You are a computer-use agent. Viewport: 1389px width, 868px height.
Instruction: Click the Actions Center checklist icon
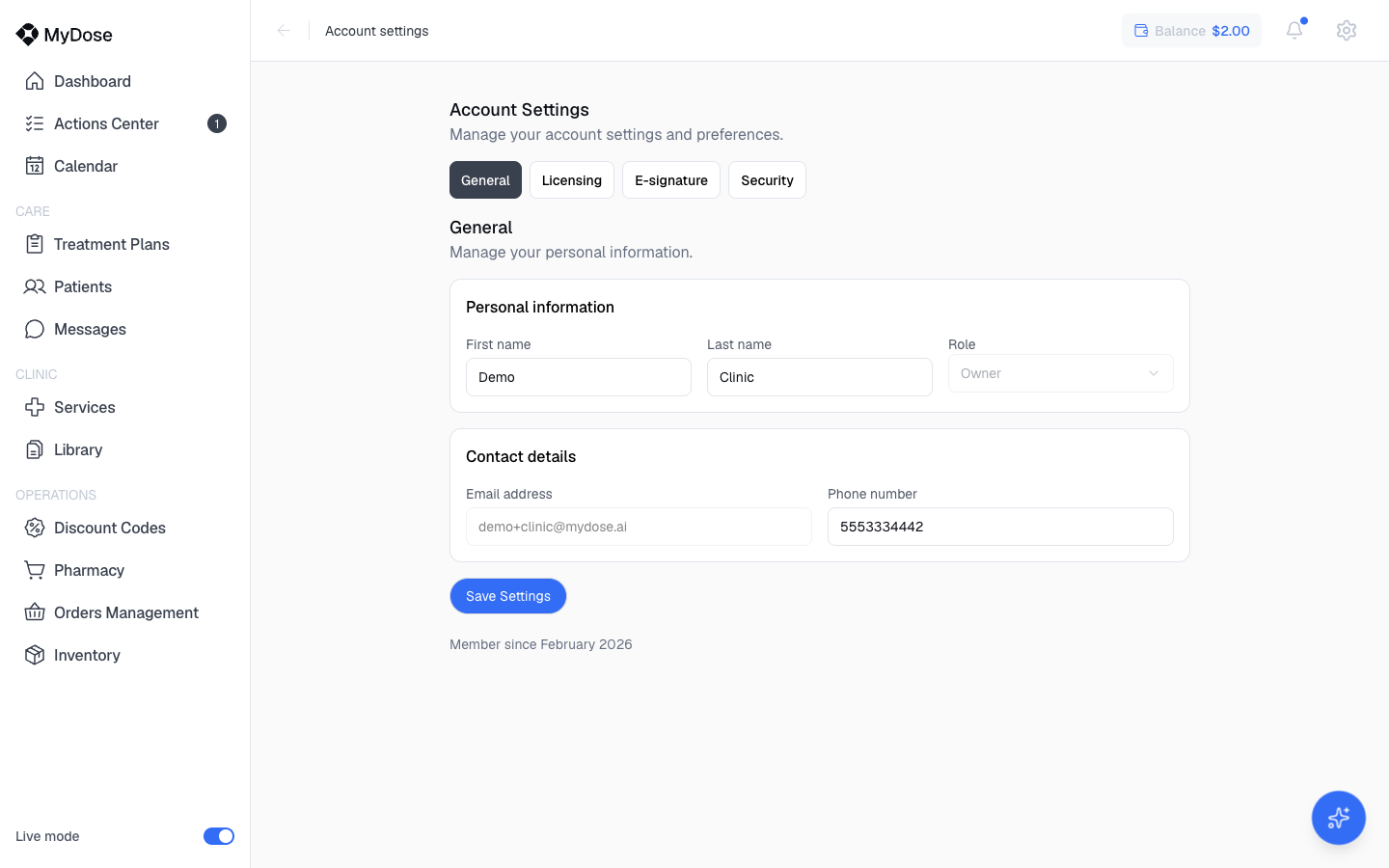coord(35,123)
